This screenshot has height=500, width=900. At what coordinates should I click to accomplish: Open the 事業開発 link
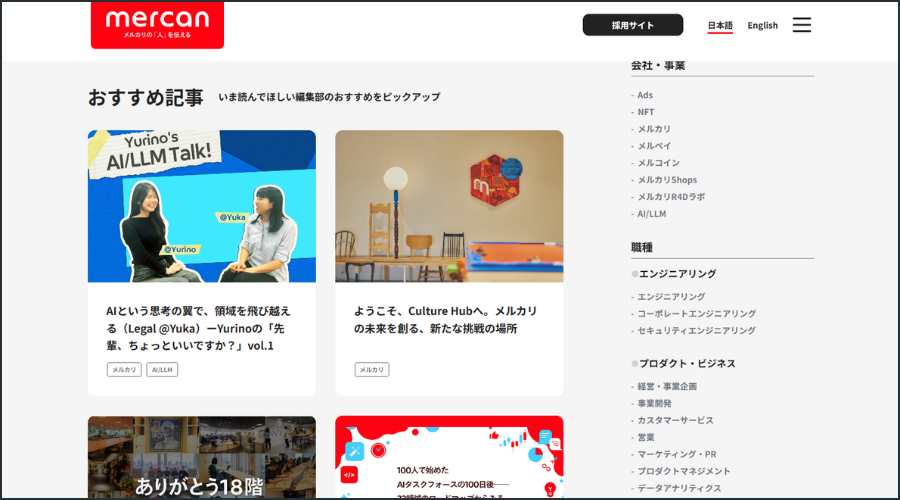(x=654, y=404)
